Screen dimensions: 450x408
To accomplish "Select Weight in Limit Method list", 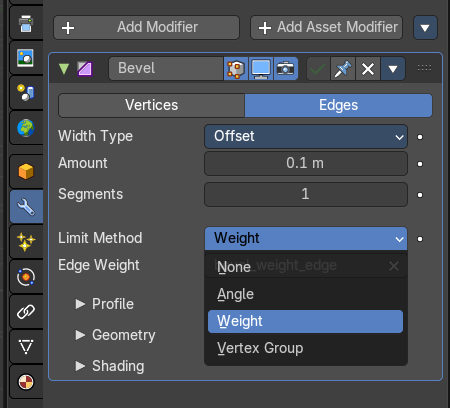I will [x=305, y=321].
